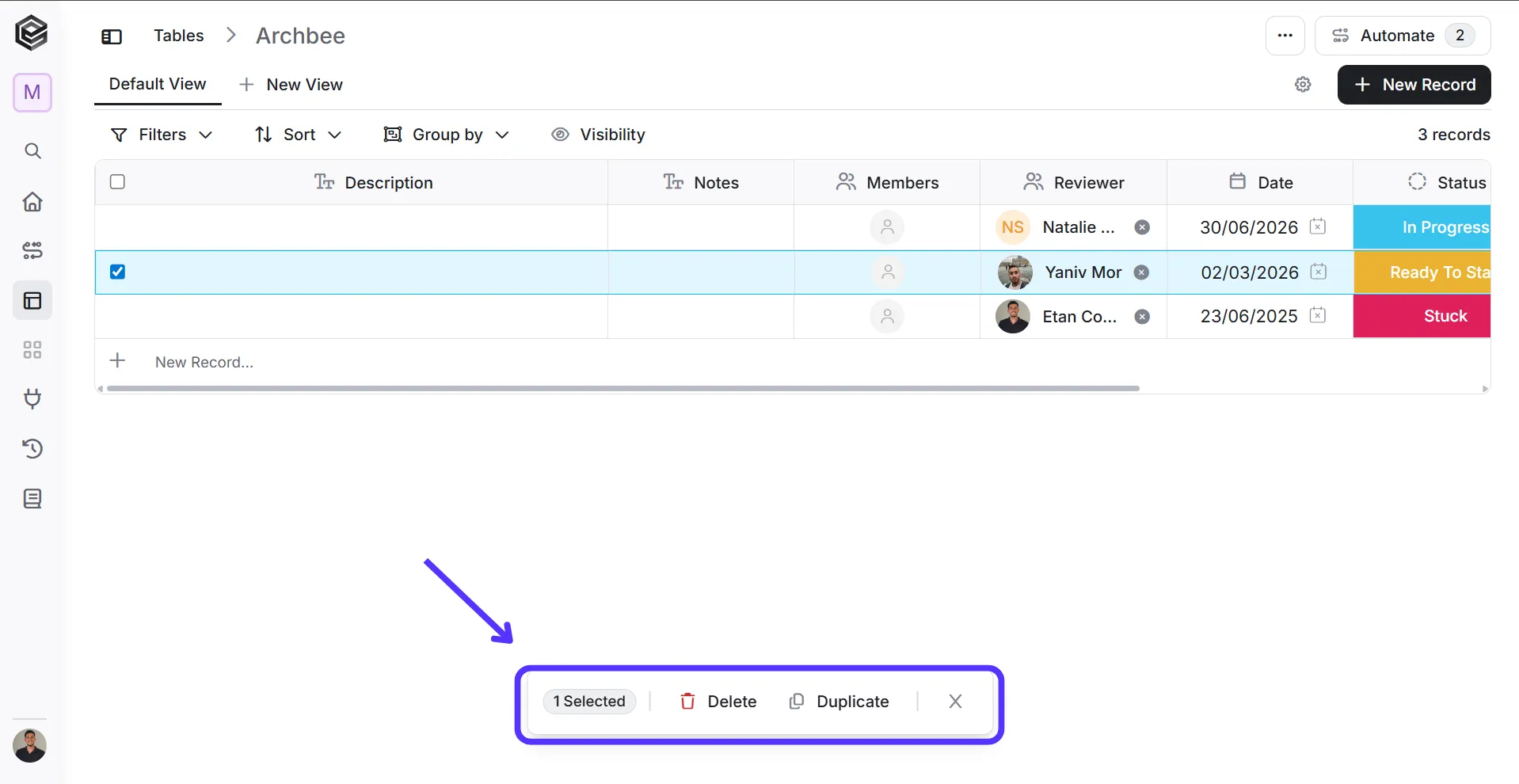Open history clock icon in sidebar
Image resolution: width=1519 pixels, height=784 pixels.
[32, 449]
